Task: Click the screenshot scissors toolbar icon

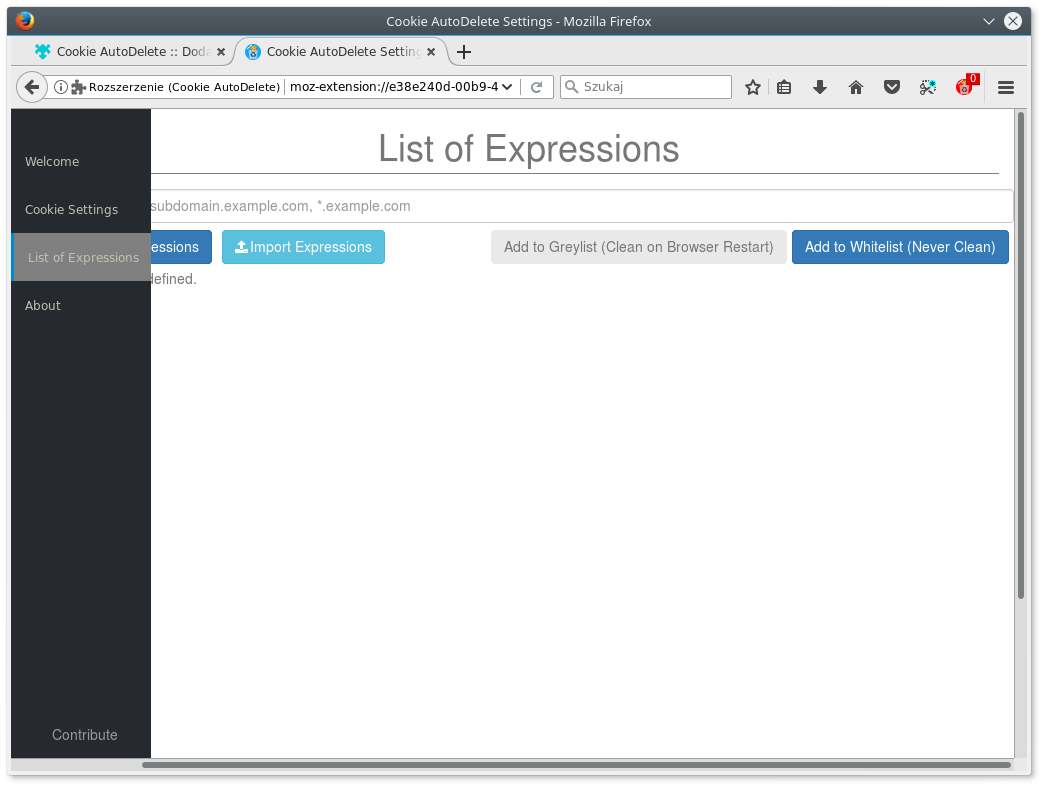Action: (927, 87)
